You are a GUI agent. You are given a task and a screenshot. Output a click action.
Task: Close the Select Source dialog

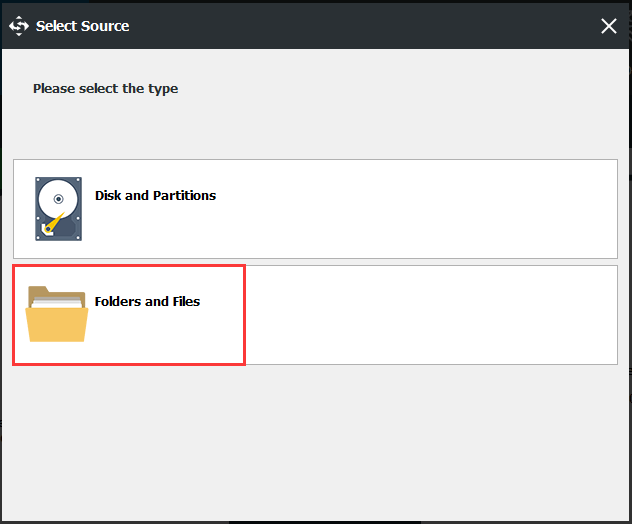tap(609, 26)
